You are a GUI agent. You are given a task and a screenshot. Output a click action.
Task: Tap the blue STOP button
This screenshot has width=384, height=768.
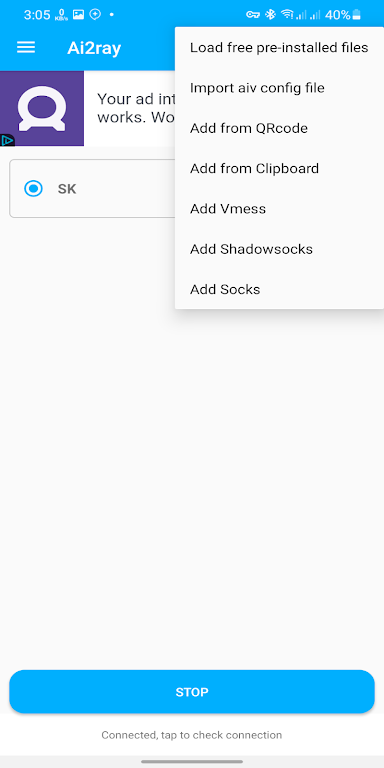[x=192, y=692]
